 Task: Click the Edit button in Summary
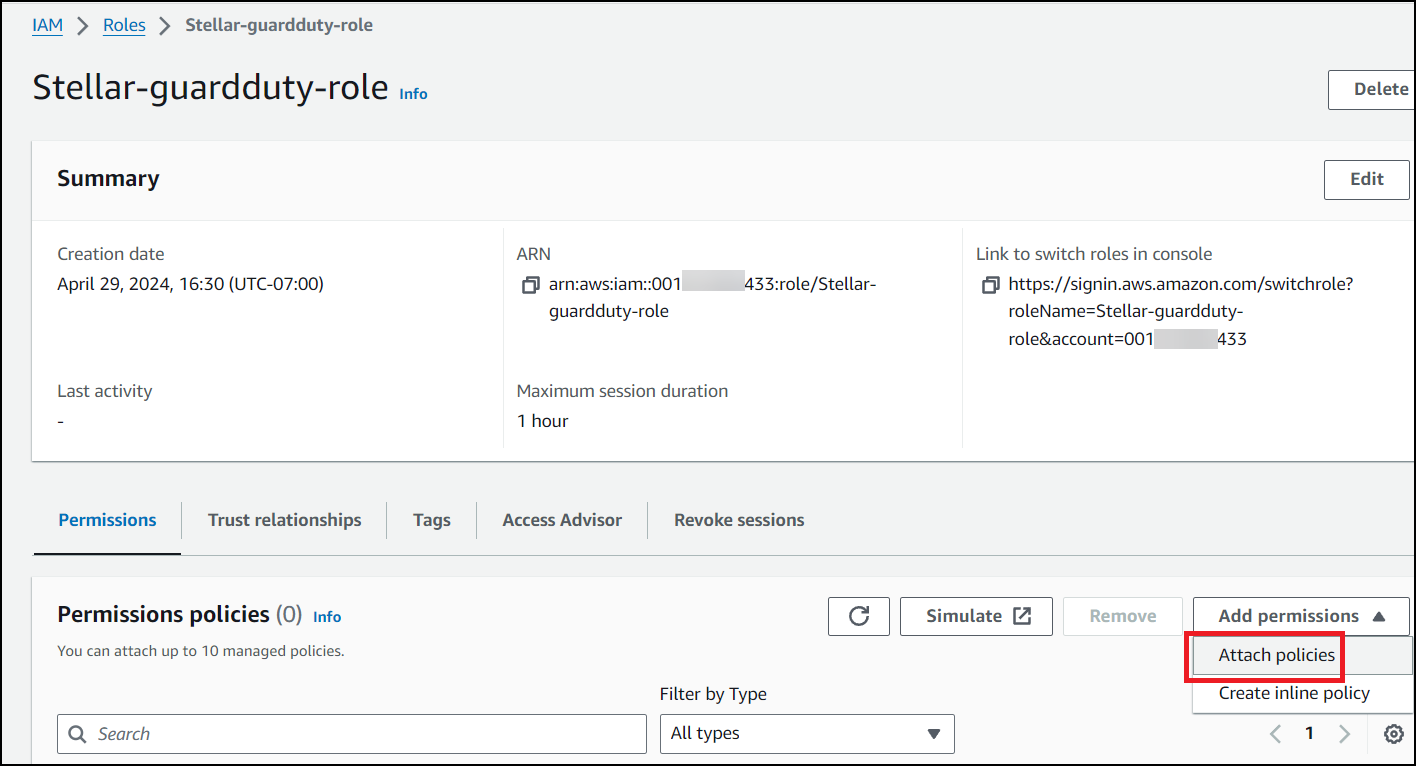pyautogui.click(x=1366, y=180)
